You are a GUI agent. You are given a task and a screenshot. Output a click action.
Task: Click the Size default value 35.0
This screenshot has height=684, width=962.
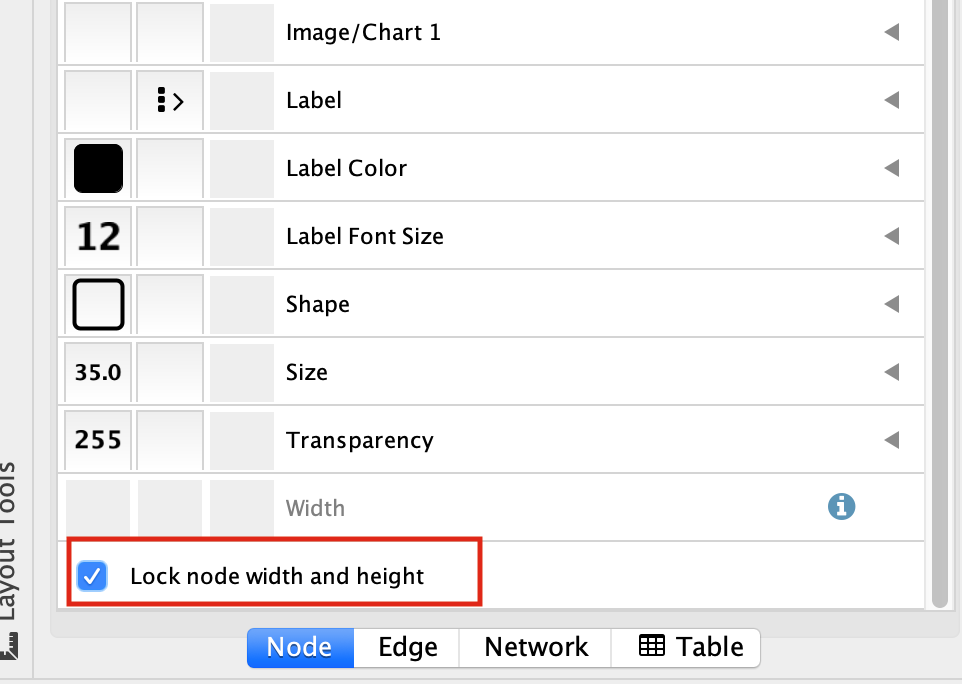[98, 372]
